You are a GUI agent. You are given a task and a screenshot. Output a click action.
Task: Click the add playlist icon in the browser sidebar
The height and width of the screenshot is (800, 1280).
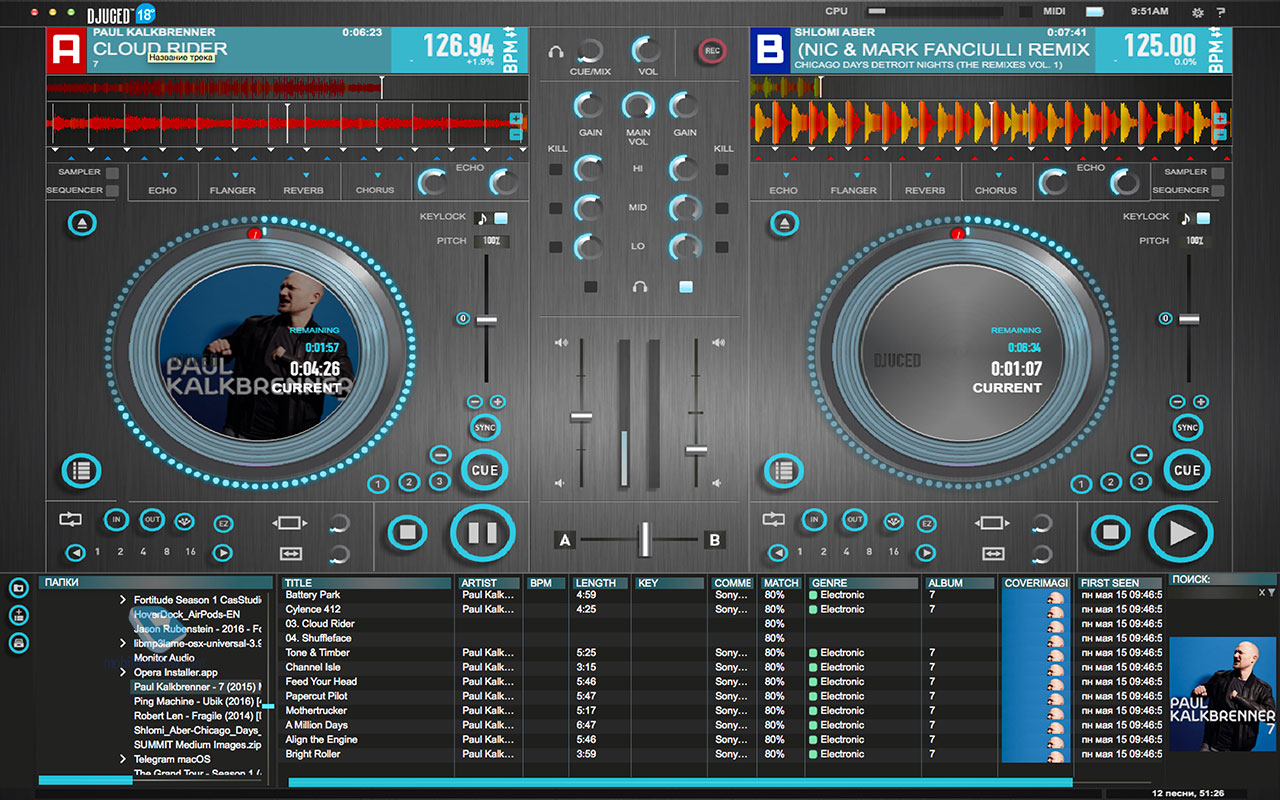coord(18,615)
